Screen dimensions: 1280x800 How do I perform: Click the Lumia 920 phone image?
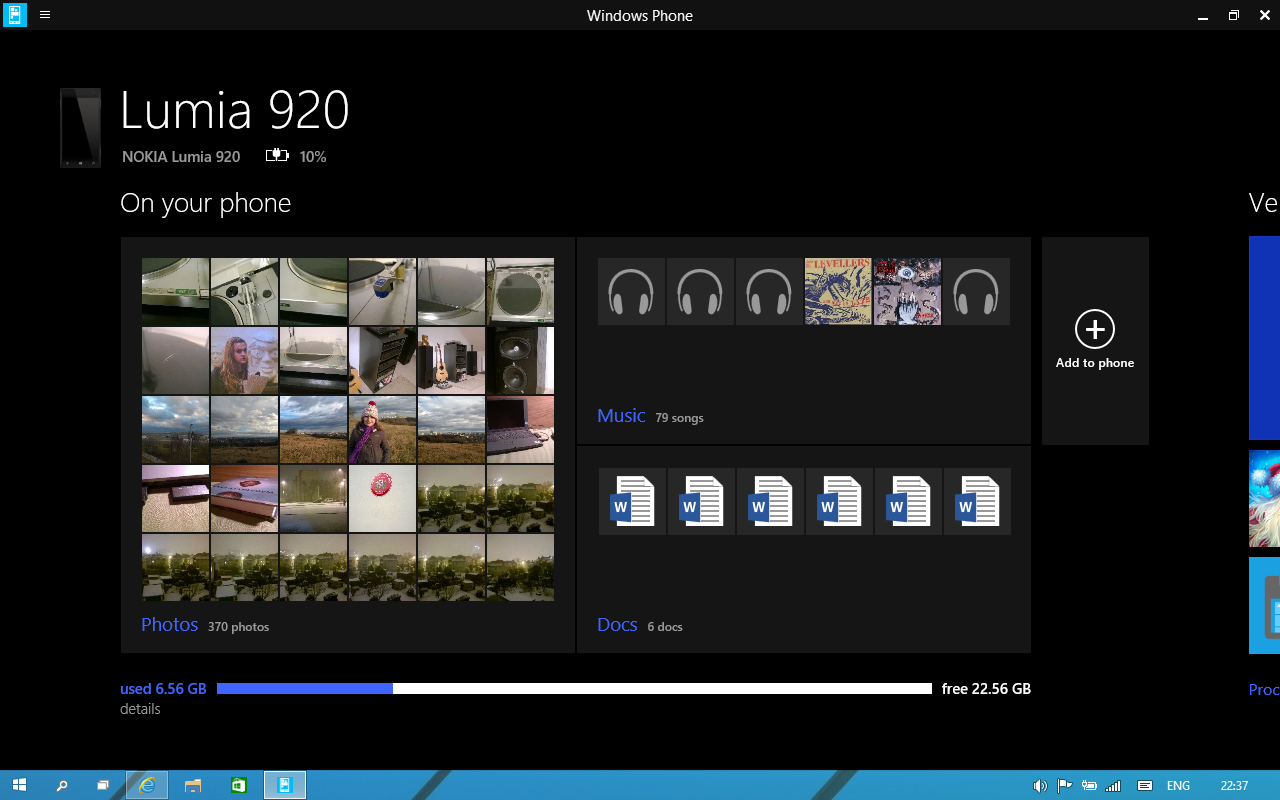(x=80, y=127)
